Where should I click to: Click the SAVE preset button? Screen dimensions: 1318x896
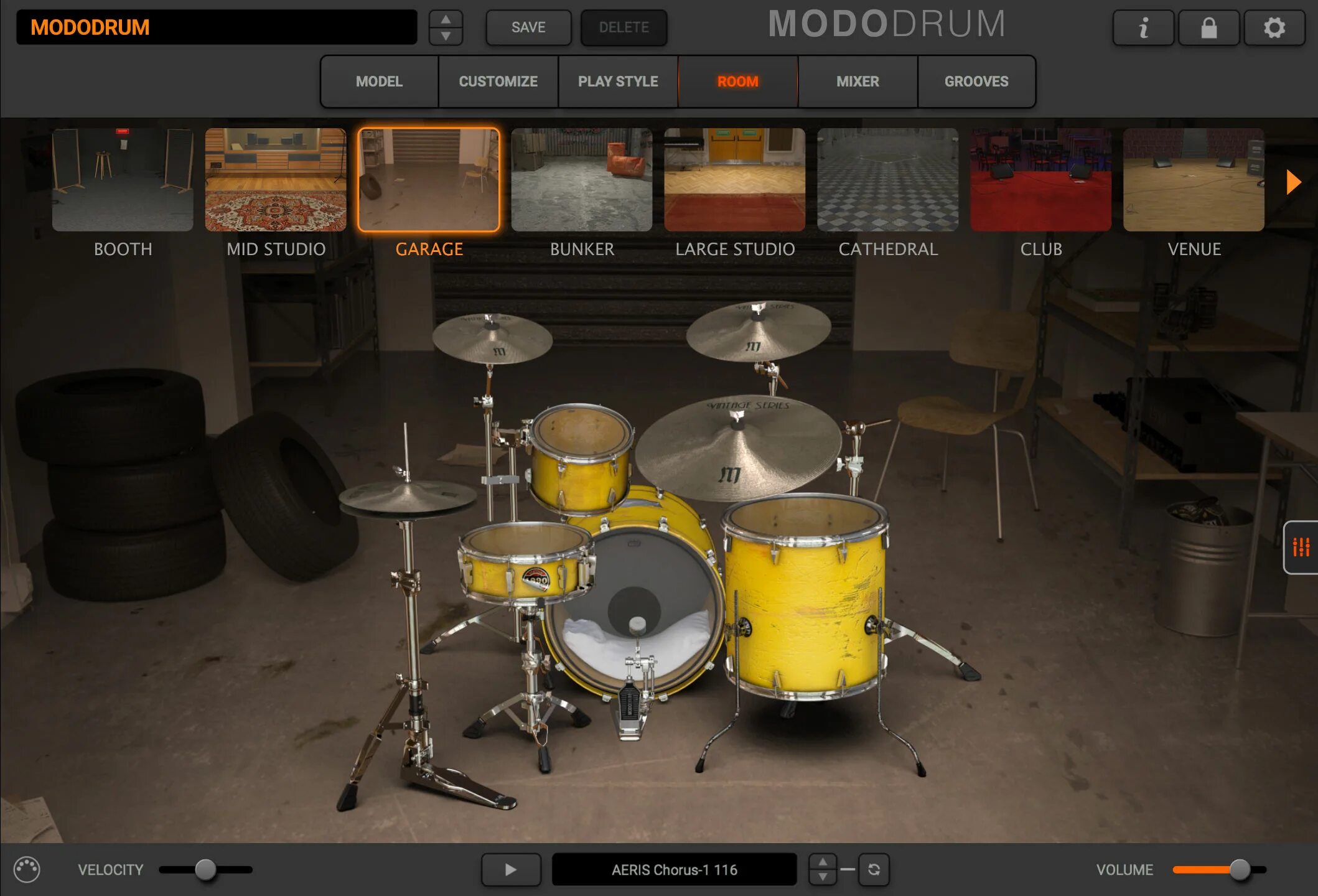pyautogui.click(x=528, y=28)
